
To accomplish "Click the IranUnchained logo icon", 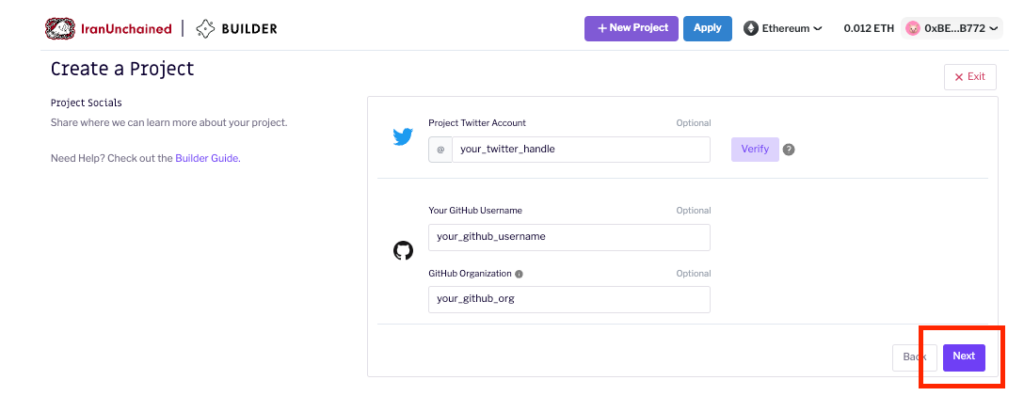I will click(59, 28).
